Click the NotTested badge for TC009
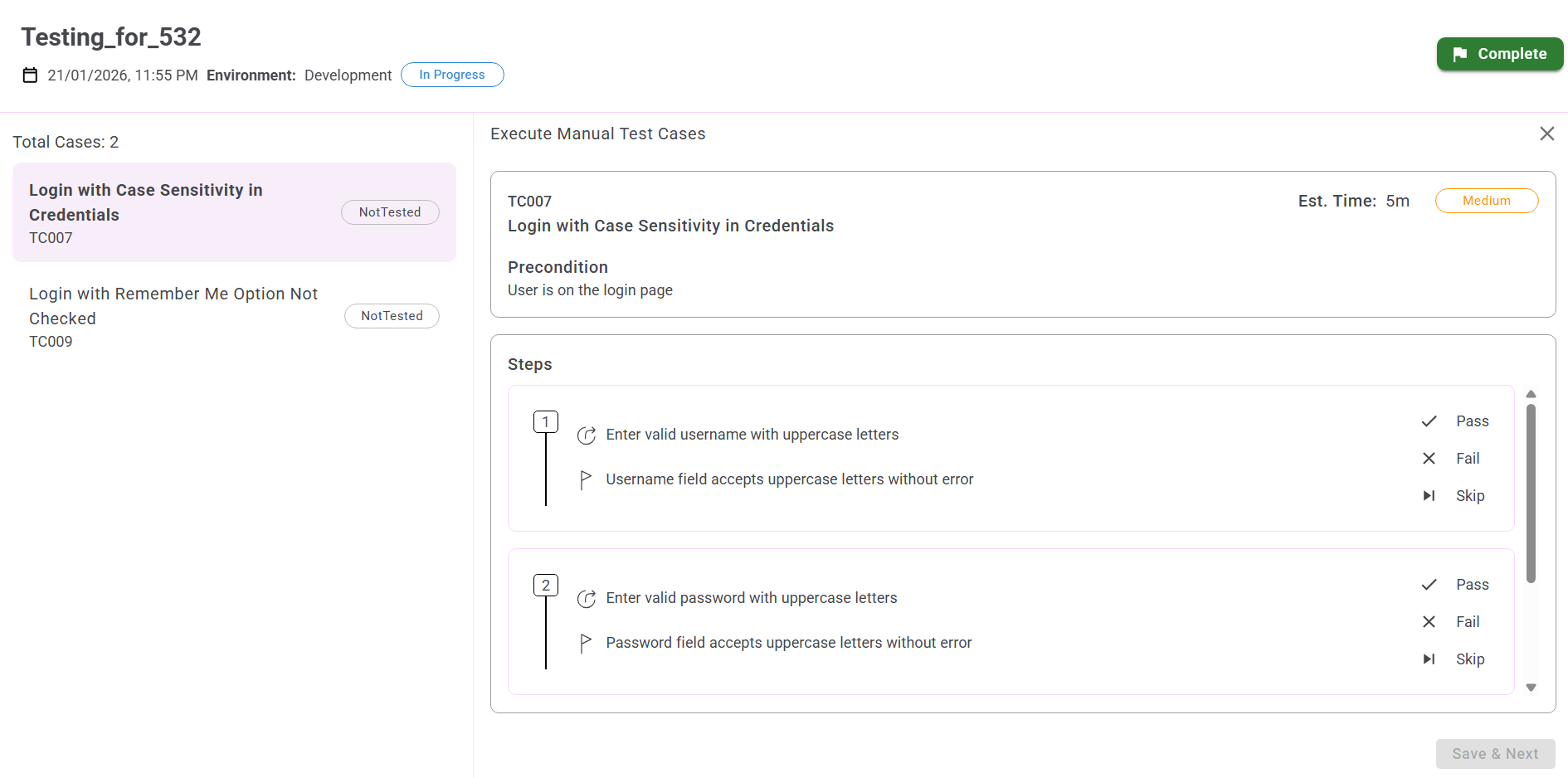1568x778 pixels. pyautogui.click(x=392, y=316)
